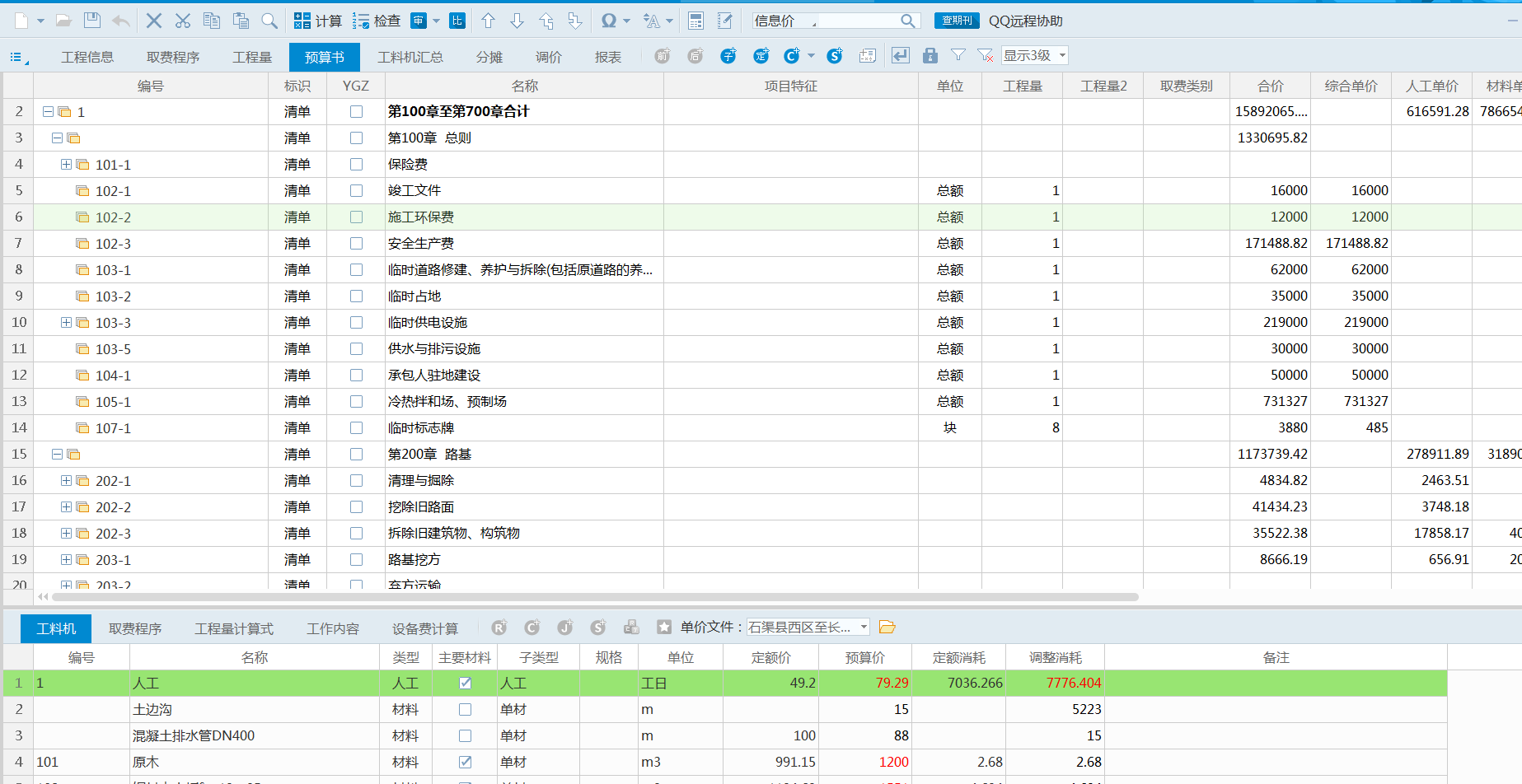Viewport: 1522px width, 784px height.
Task: Check 主要材料 checkbox for 土边沟 row
Action: tap(465, 709)
